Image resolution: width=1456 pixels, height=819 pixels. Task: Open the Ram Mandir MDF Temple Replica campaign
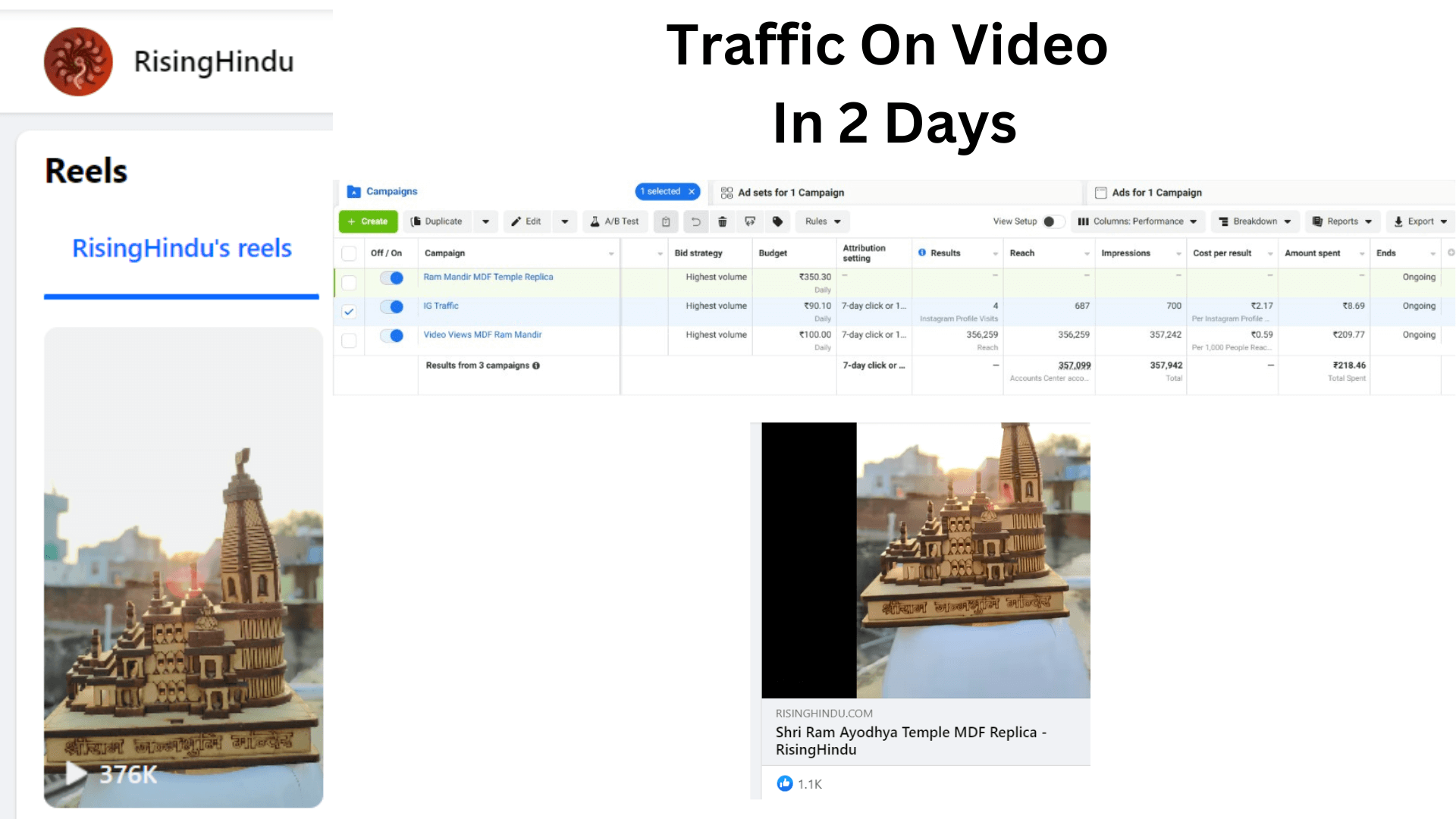pyautogui.click(x=488, y=277)
